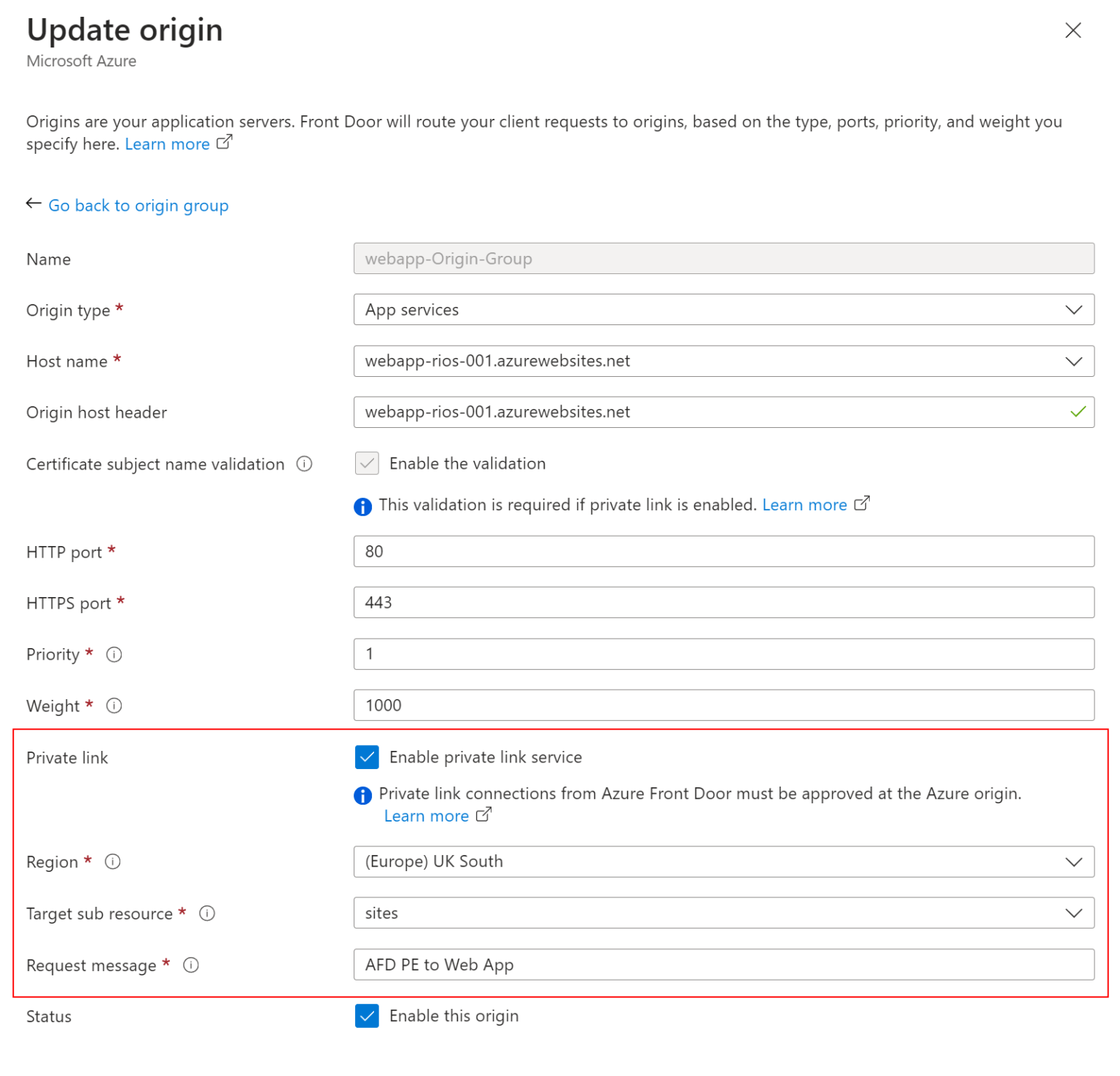1120x1076 pixels.
Task: Open the Region dropdown showing (Europe) UK South
Action: click(x=1073, y=862)
